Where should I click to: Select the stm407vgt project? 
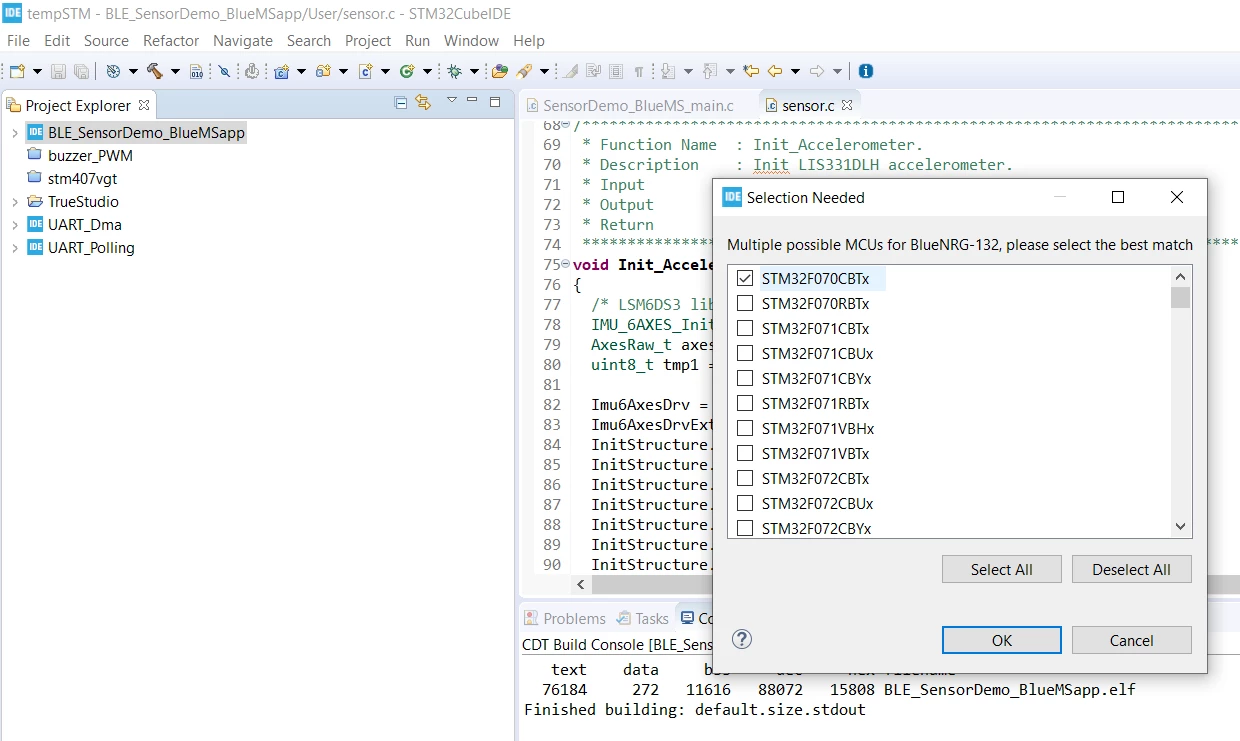(x=83, y=178)
